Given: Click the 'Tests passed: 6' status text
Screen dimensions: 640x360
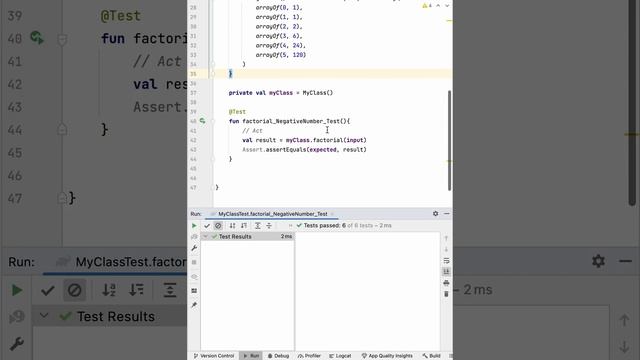Looking at the screenshot, I should tap(324, 226).
